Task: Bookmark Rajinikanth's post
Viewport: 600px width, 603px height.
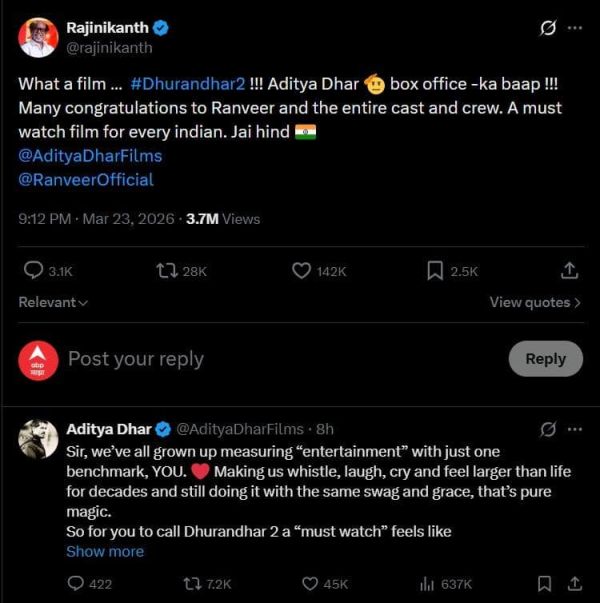Action: 435,270
